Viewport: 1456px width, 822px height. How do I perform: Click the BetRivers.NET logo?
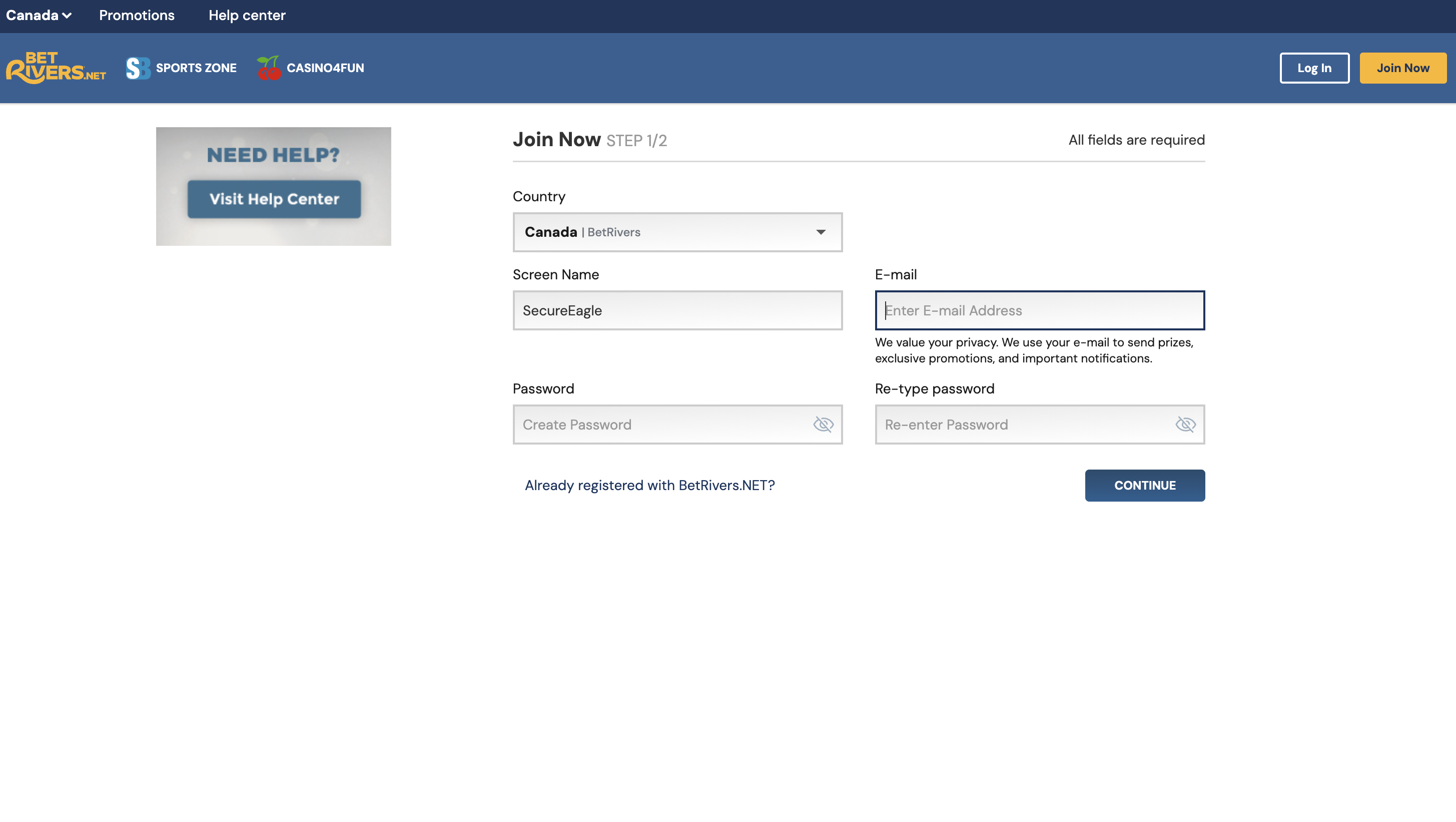point(56,68)
